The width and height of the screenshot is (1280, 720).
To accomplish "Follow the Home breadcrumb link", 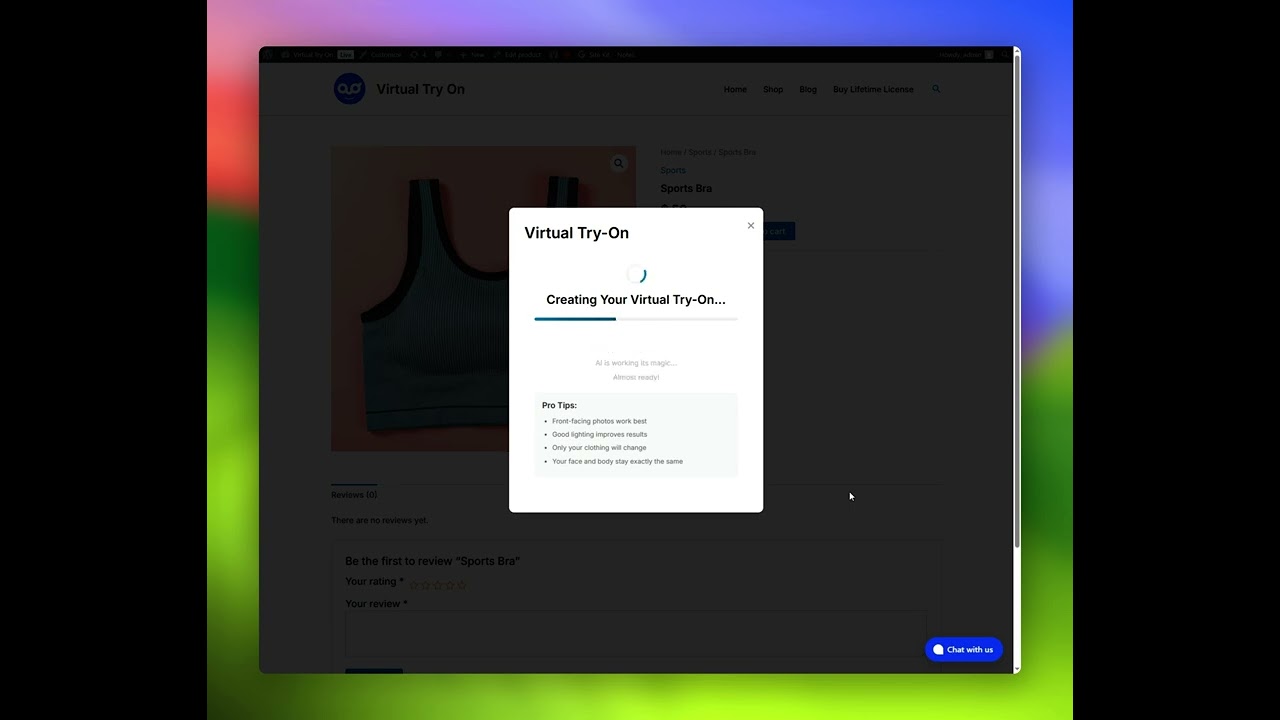I will 670,152.
